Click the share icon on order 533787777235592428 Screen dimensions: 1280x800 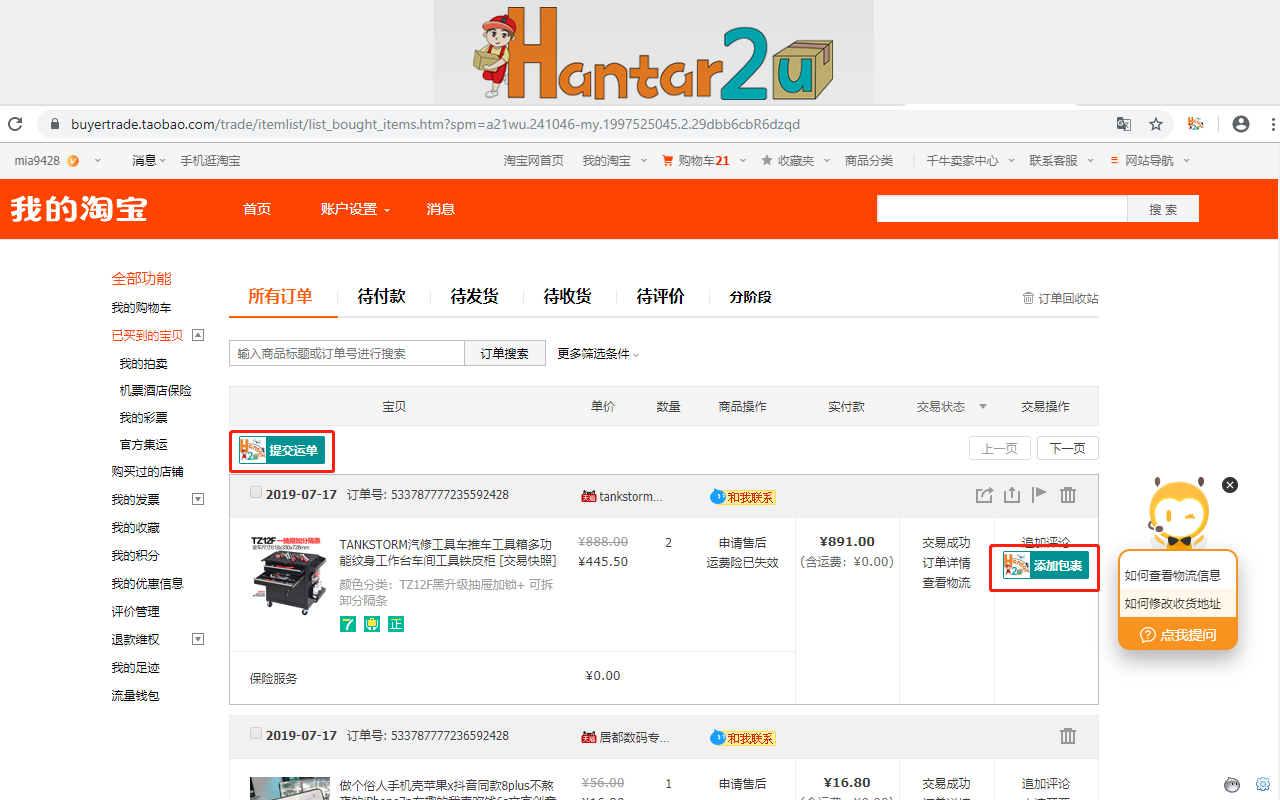[x=984, y=494]
